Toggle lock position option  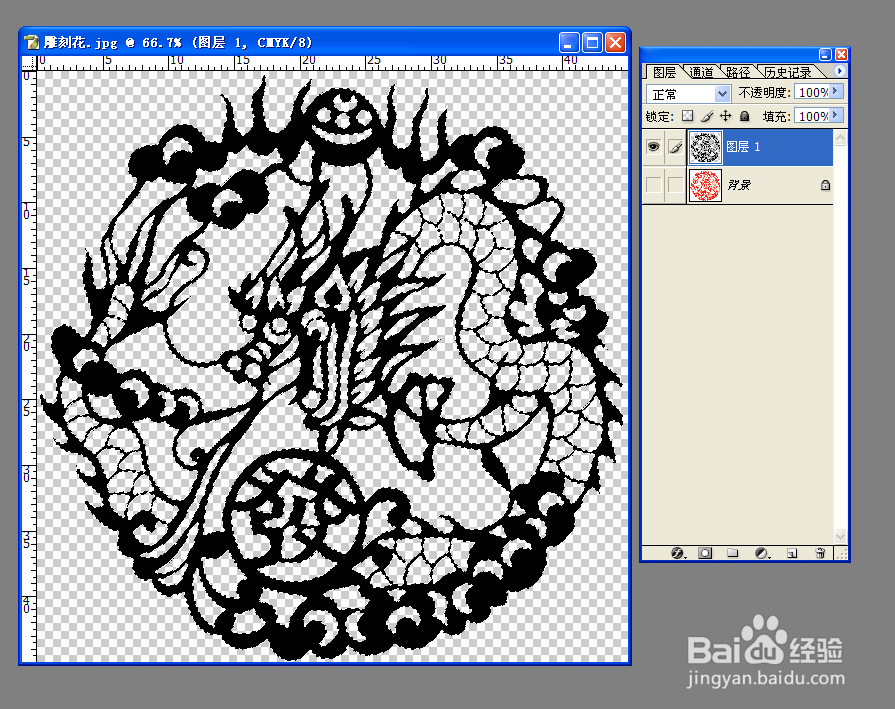[725, 116]
